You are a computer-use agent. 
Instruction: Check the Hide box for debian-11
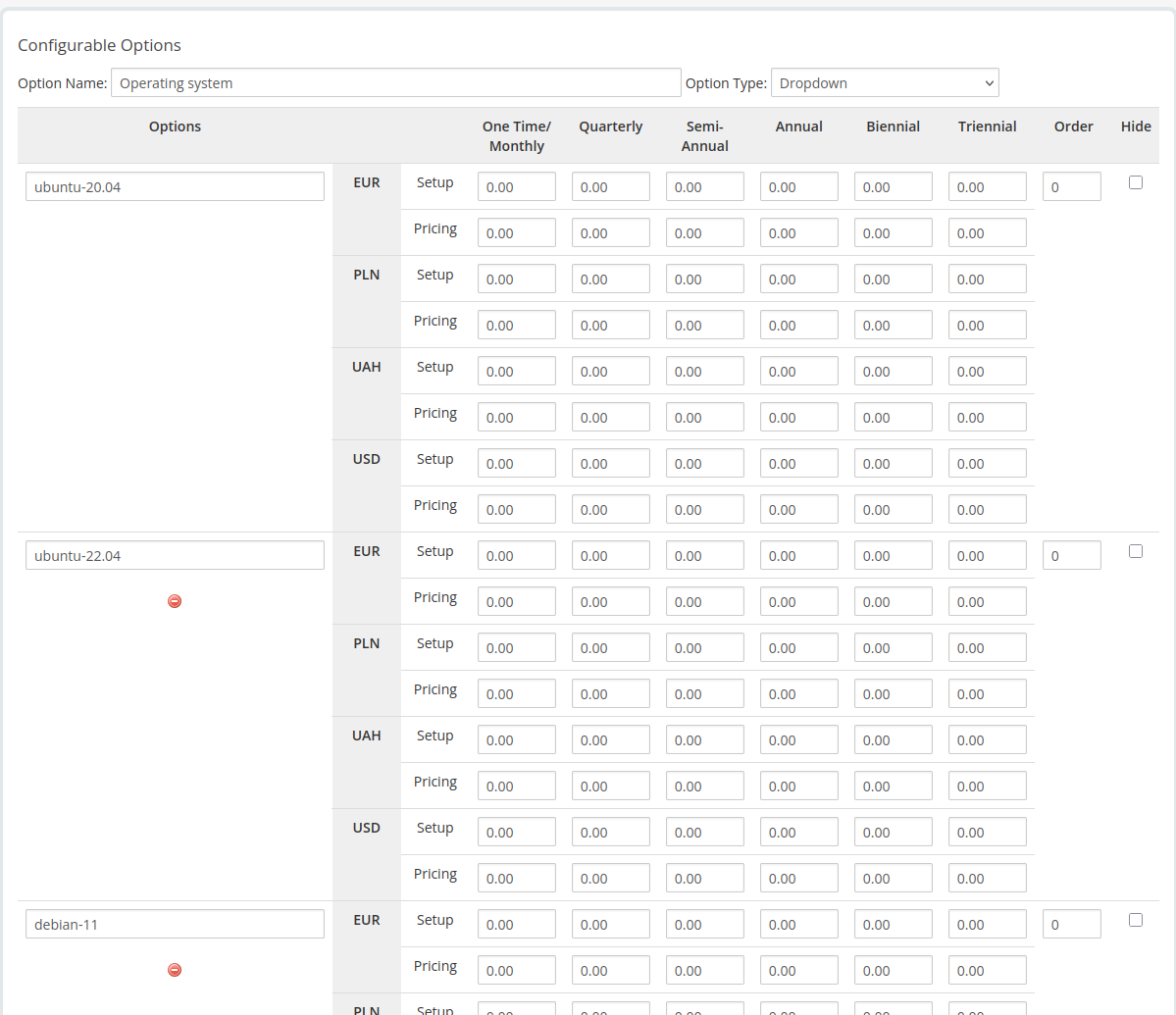point(1136,920)
